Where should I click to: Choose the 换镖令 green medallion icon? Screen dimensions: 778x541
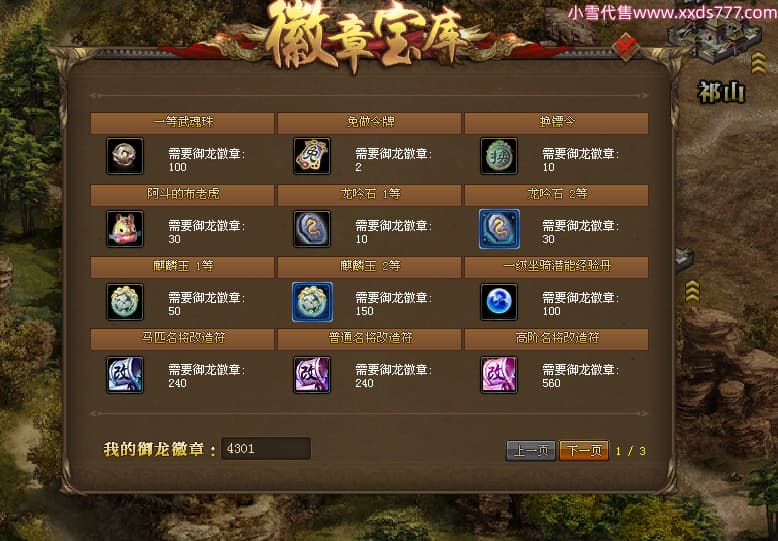(x=499, y=156)
